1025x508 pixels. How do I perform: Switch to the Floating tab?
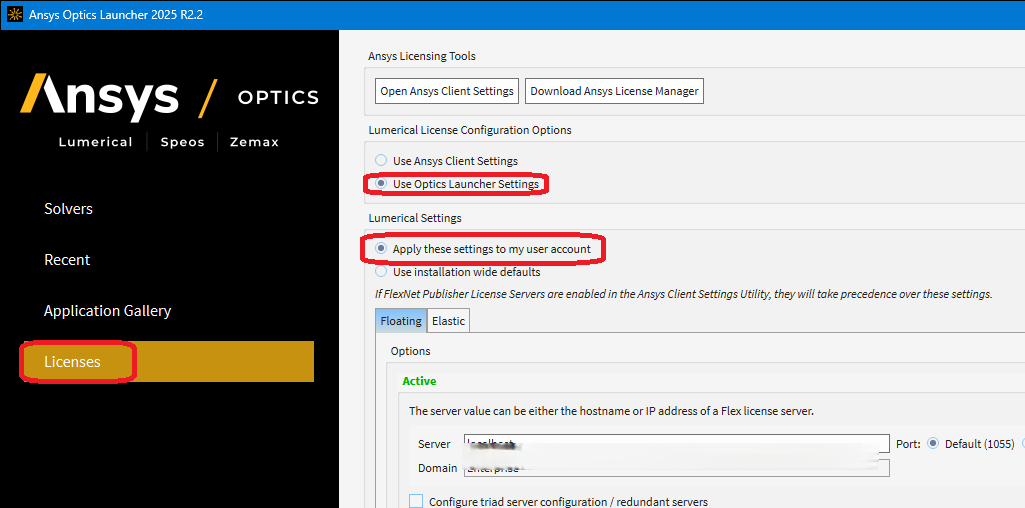tap(401, 321)
